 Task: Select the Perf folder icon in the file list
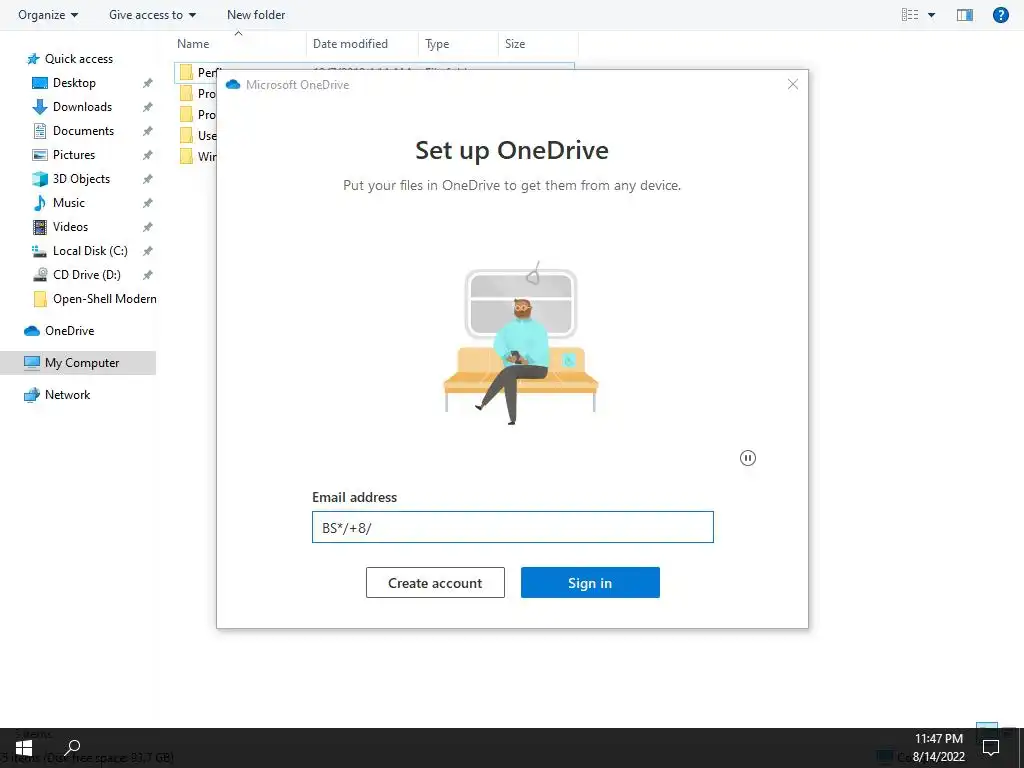pyautogui.click(x=186, y=72)
